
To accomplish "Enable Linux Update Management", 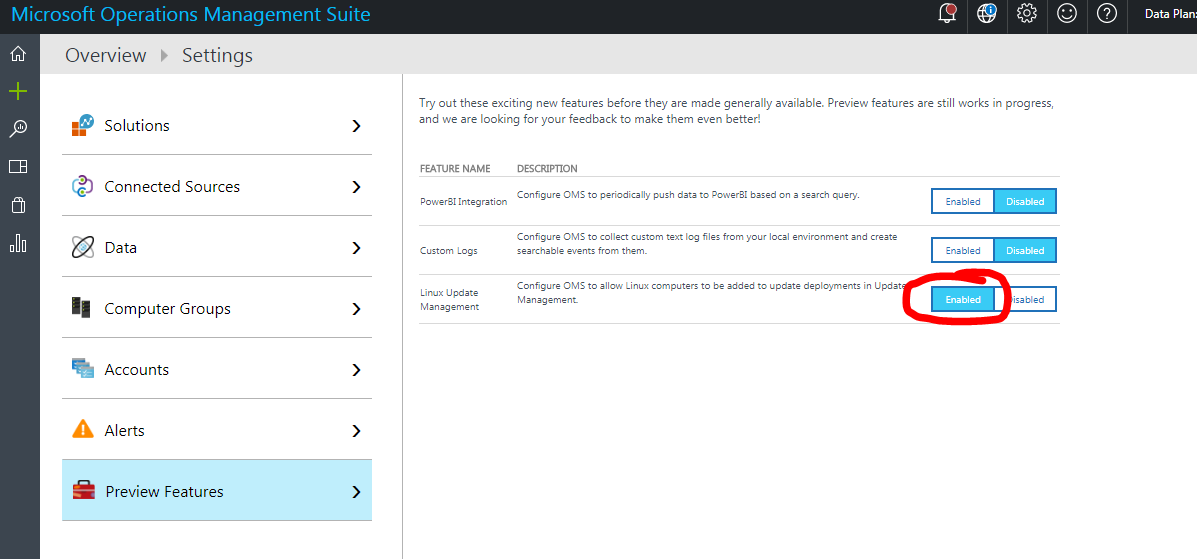I will pyautogui.click(x=963, y=299).
